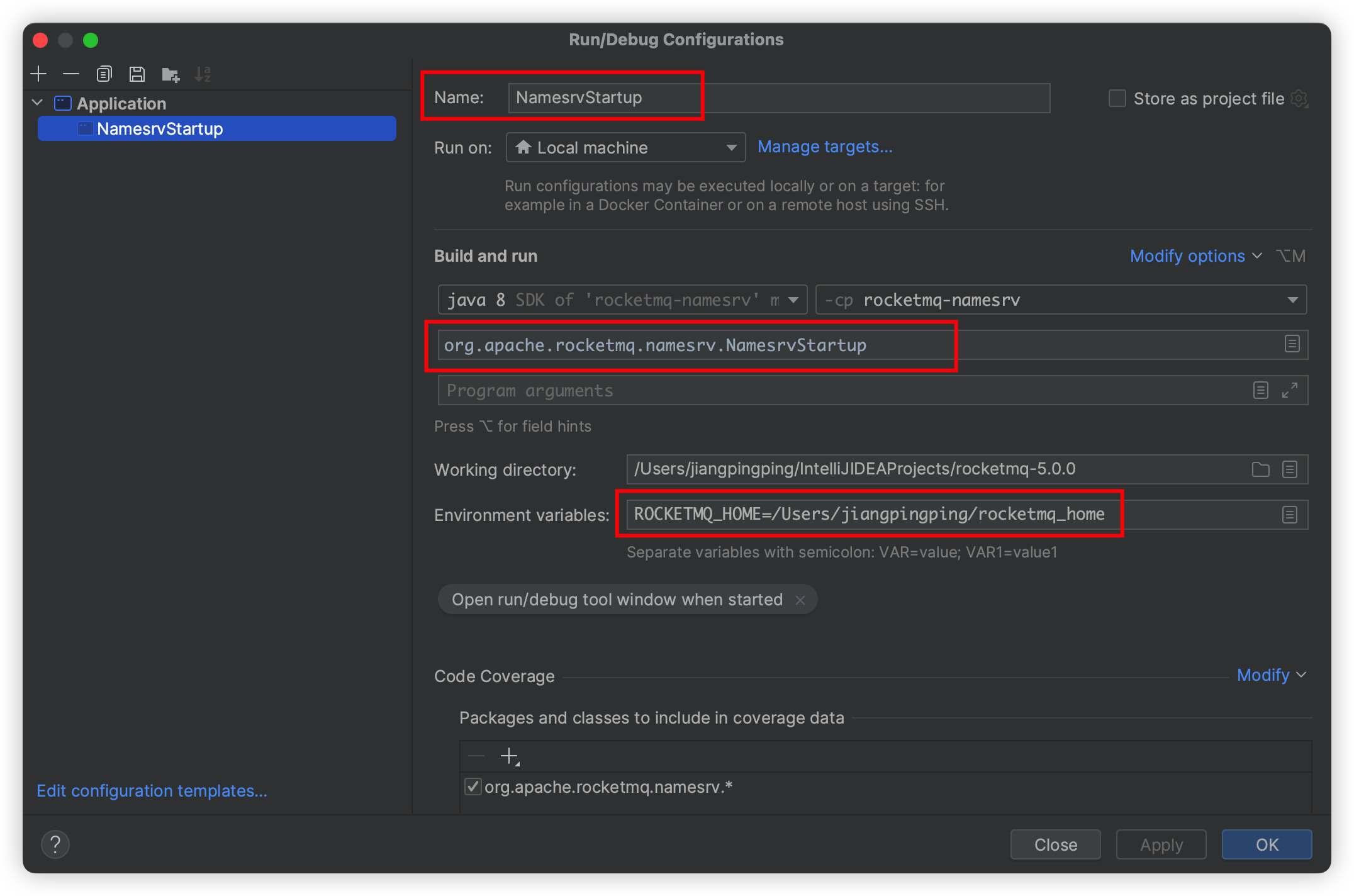This screenshot has height=896, width=1354.
Task: Expand the Java SDK version dropdown
Action: (795, 300)
